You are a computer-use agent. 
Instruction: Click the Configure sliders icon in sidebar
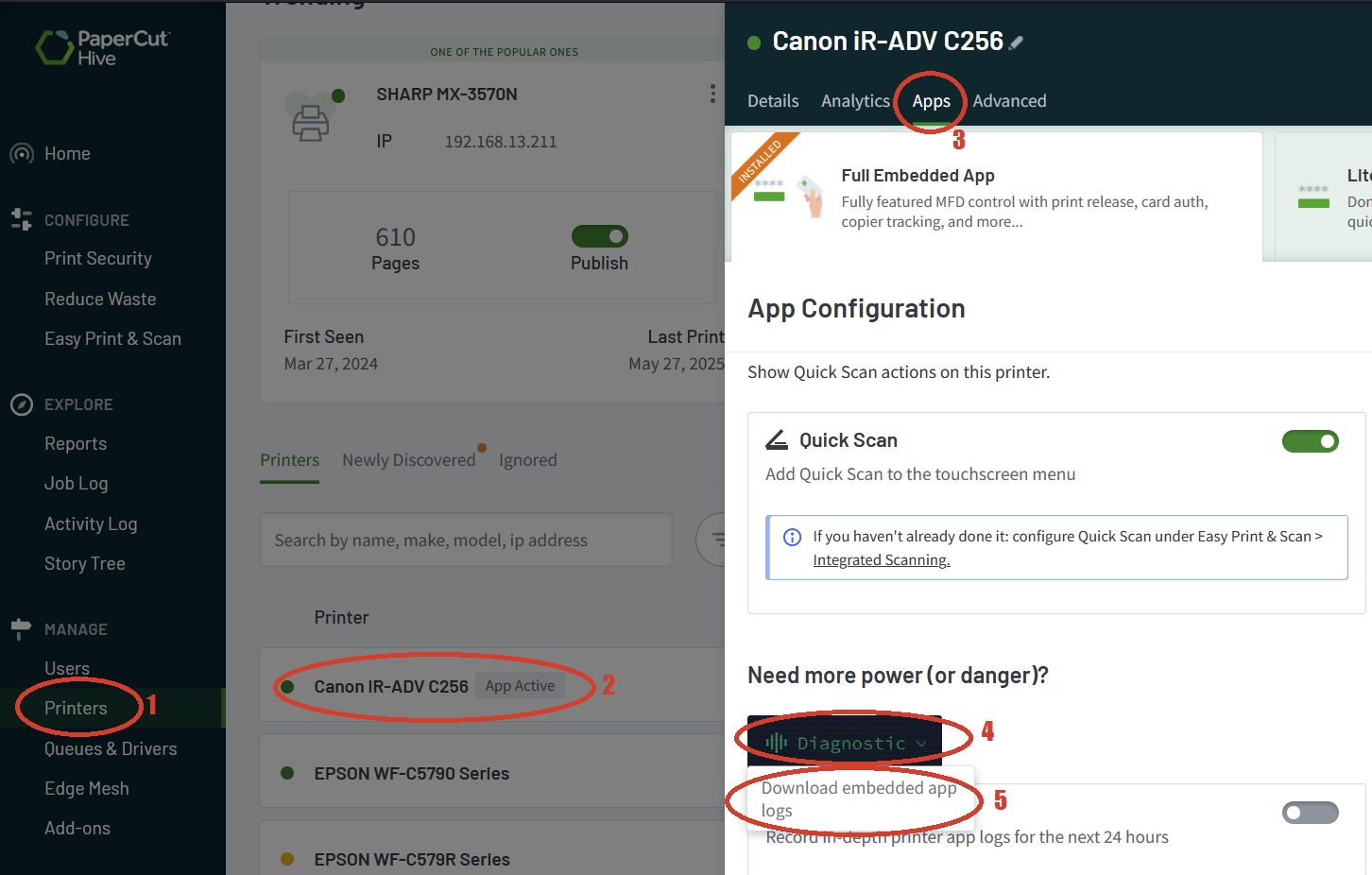point(21,219)
